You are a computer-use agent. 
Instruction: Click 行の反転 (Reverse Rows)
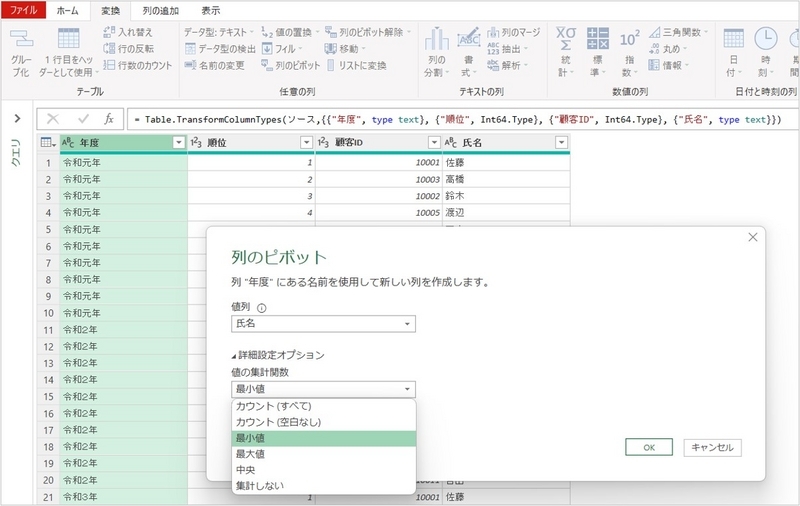point(128,48)
